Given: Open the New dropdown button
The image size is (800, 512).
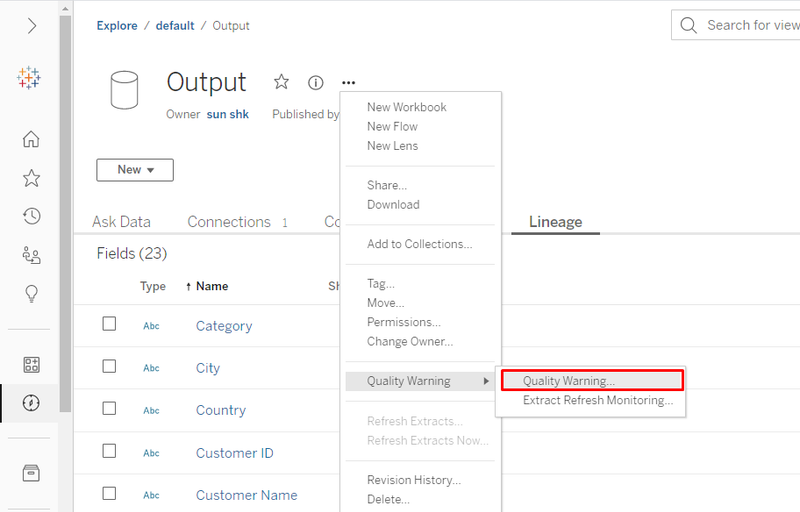Looking at the screenshot, I should point(135,170).
